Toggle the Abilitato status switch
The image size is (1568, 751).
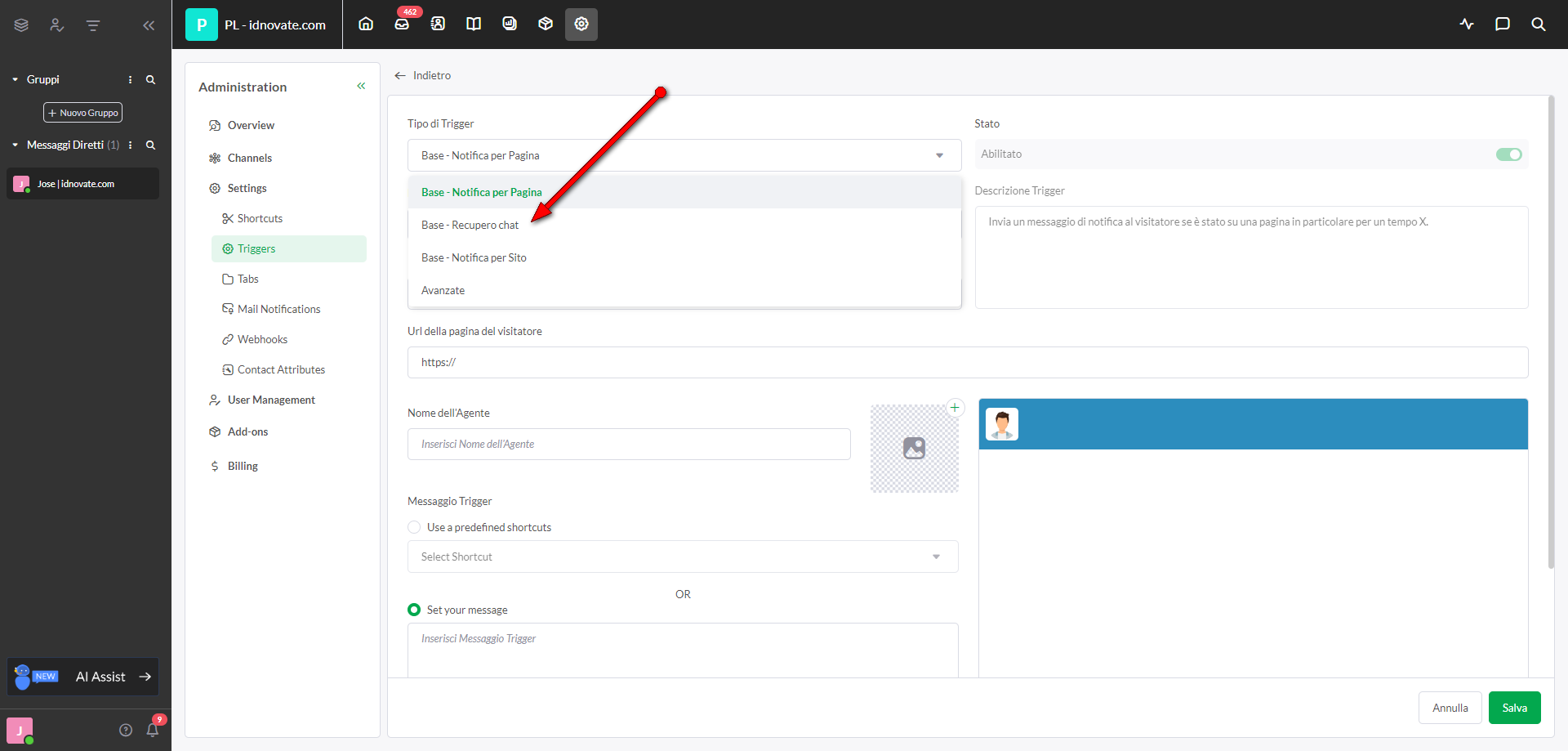pos(1508,154)
